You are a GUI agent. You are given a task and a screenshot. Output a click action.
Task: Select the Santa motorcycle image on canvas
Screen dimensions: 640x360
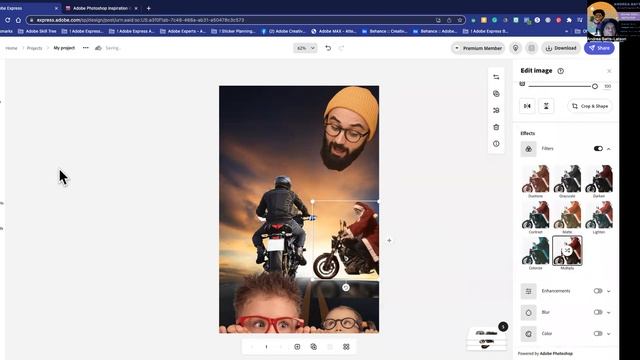pos(346,241)
